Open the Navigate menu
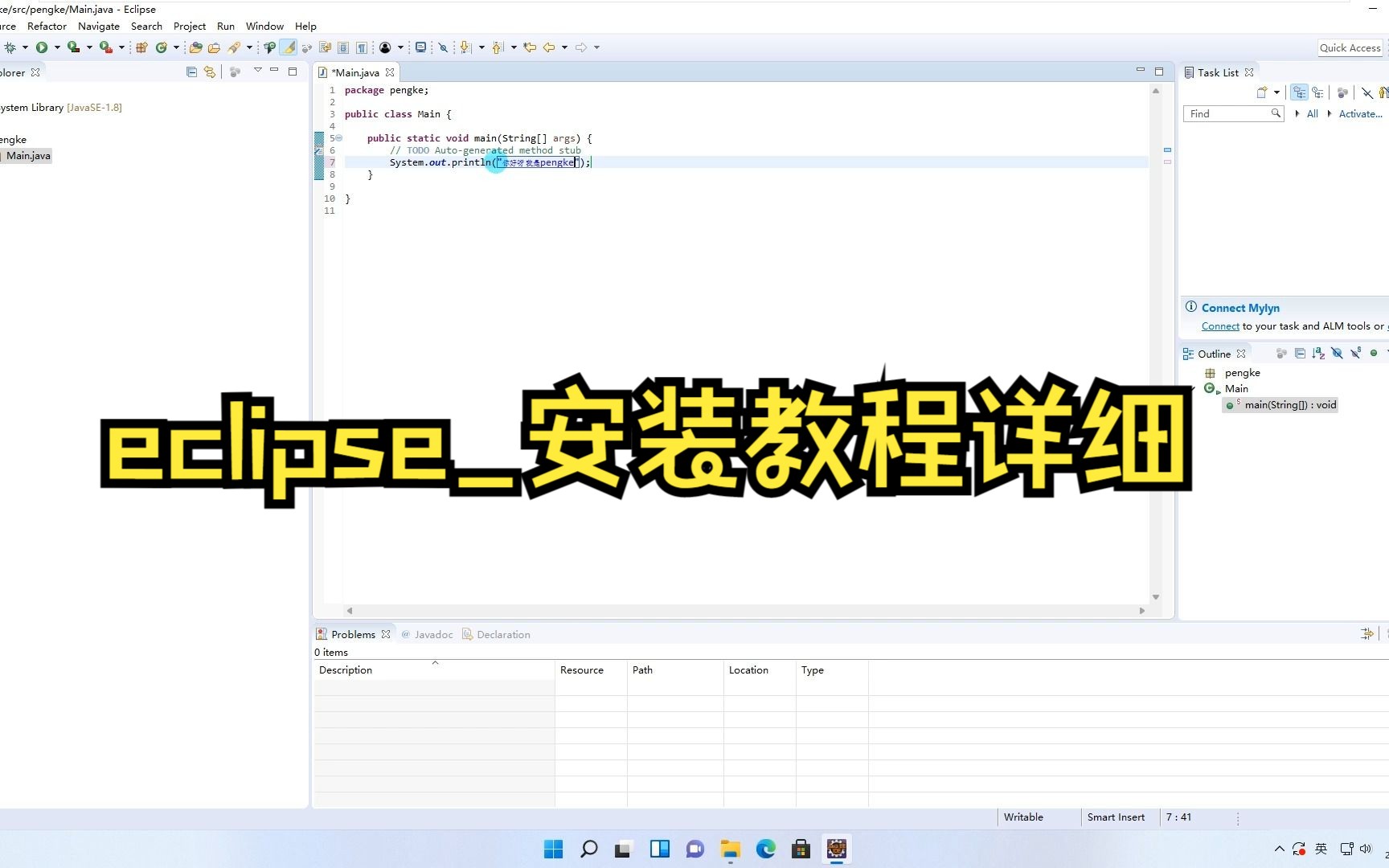Image resolution: width=1389 pixels, height=868 pixels. (99, 26)
